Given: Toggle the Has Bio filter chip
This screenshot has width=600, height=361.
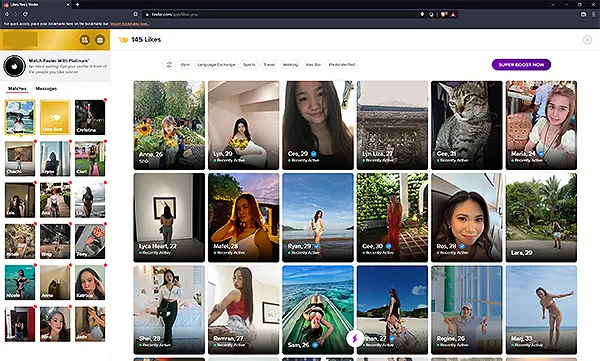Looking at the screenshot, I should [x=313, y=65].
